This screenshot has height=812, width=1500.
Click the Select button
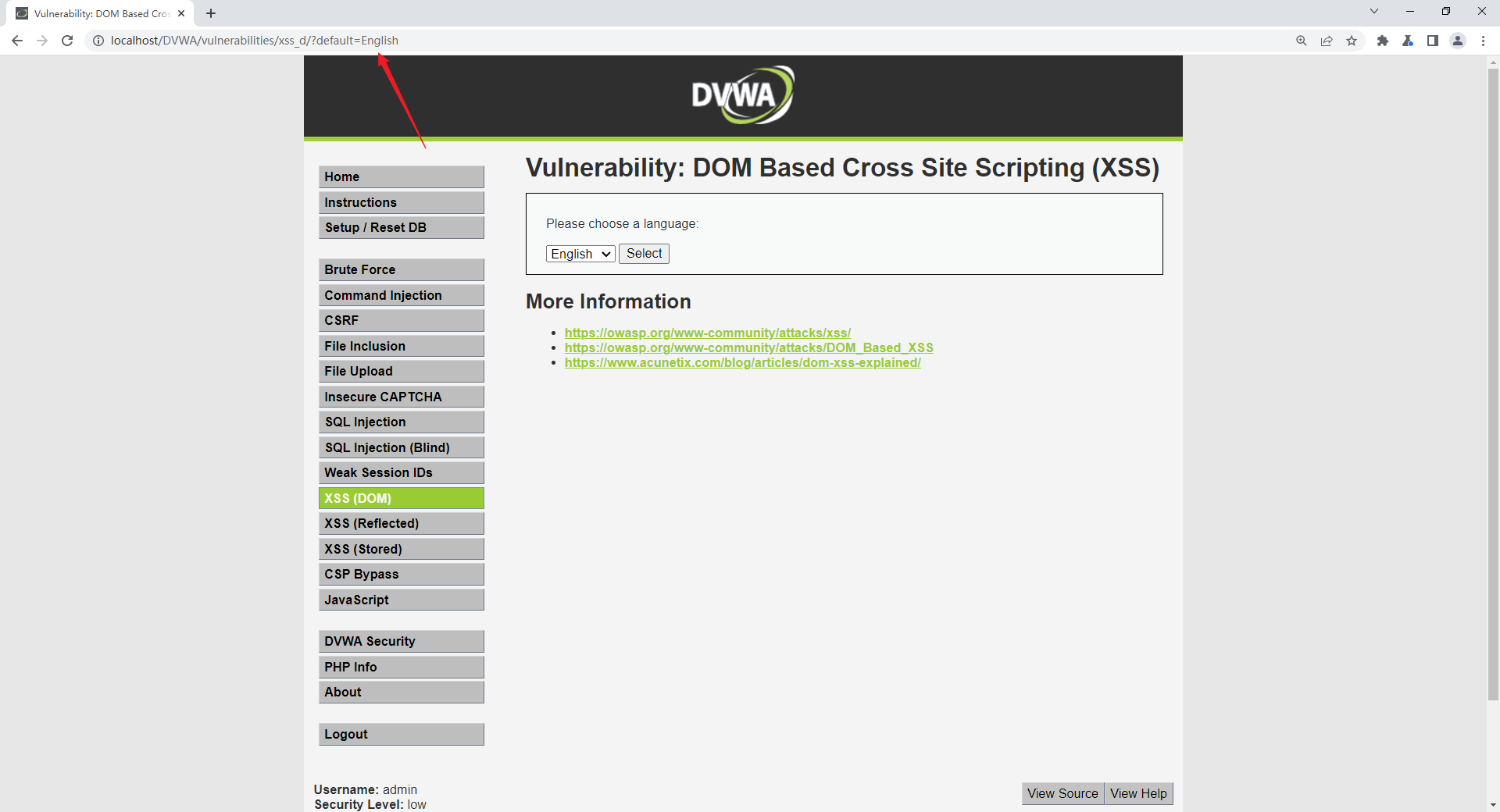click(x=644, y=254)
